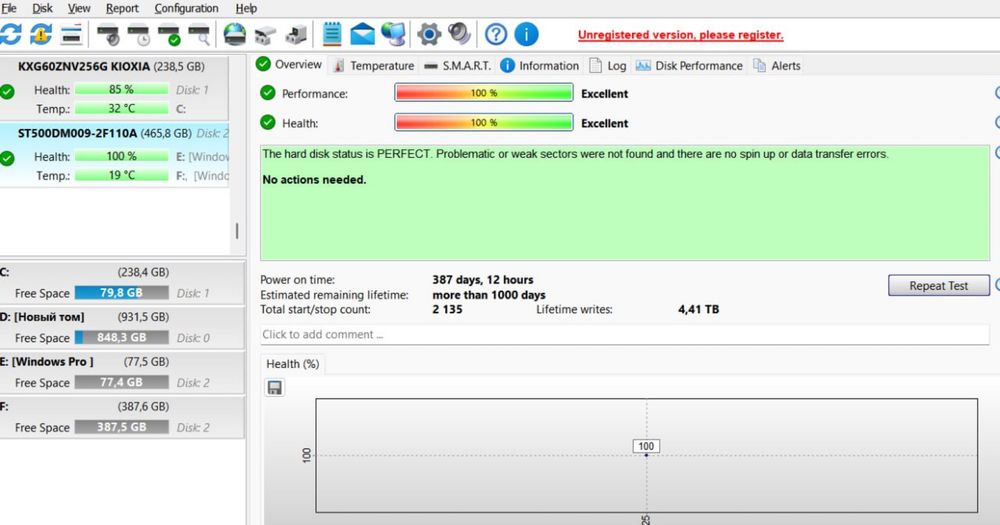Click the globe with monitor icon

pyautogui.click(x=393, y=34)
